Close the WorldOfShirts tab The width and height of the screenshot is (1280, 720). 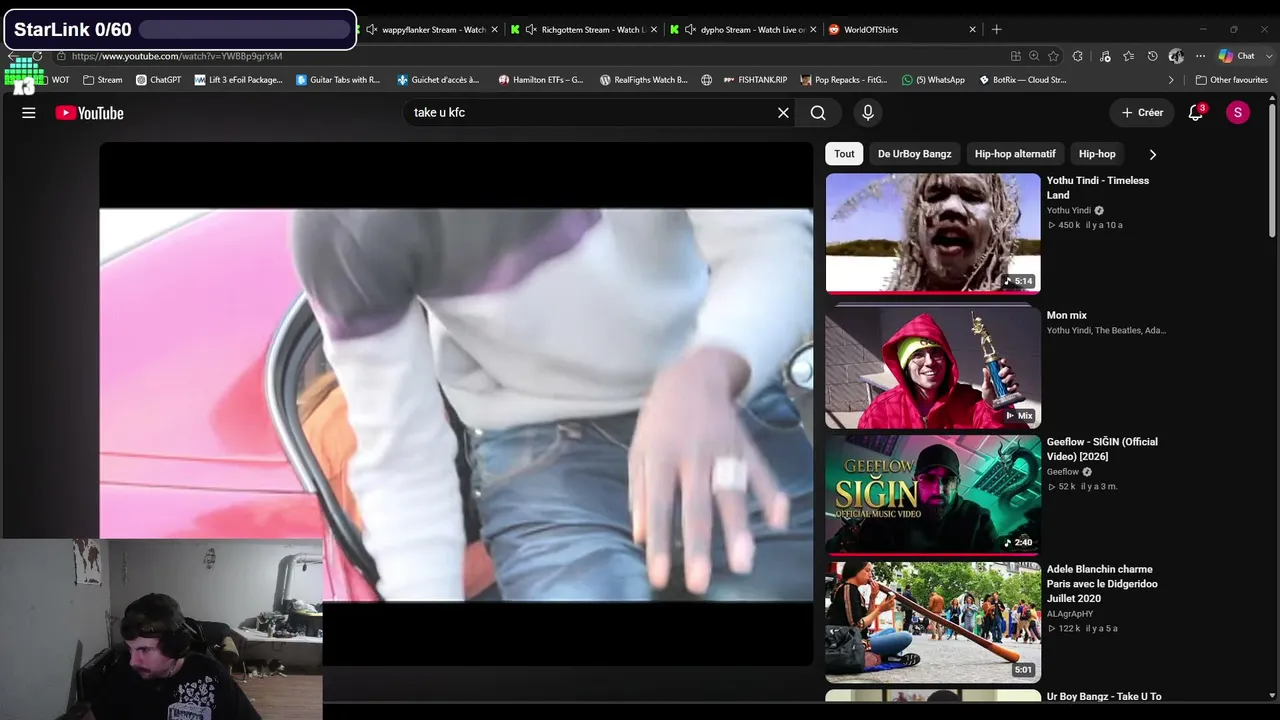tap(972, 30)
